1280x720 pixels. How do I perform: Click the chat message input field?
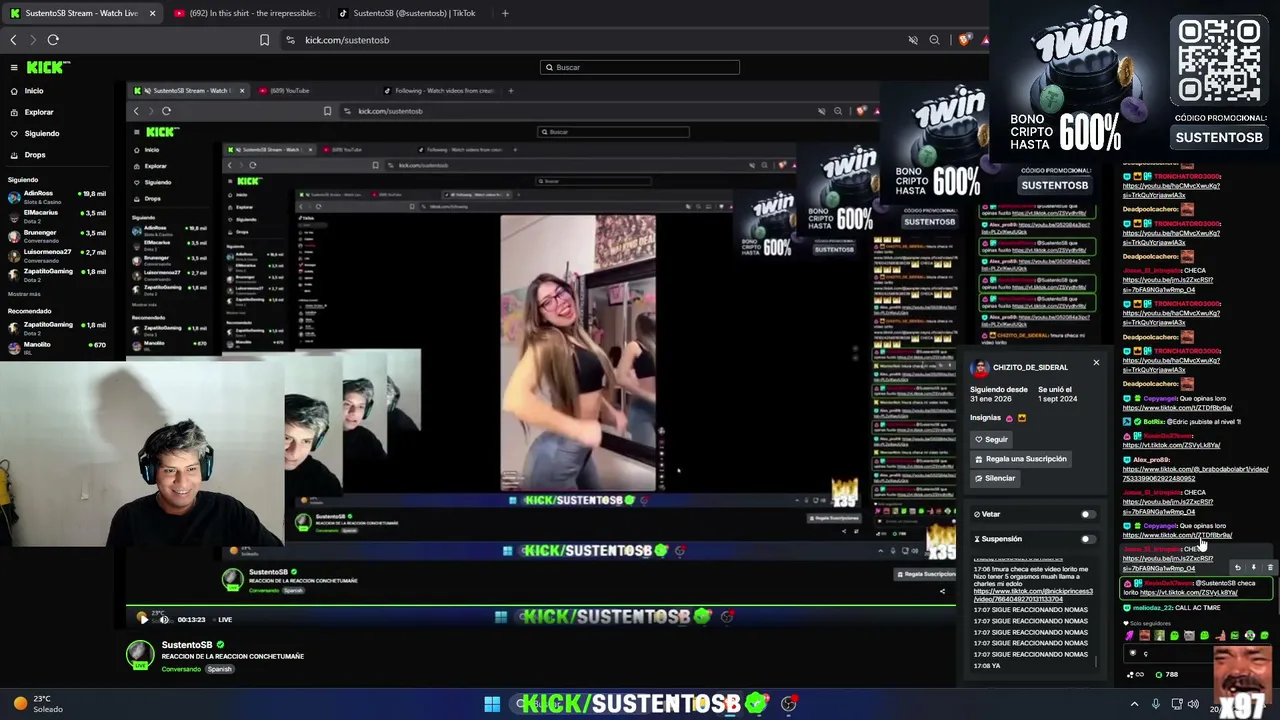[x=1200, y=654]
